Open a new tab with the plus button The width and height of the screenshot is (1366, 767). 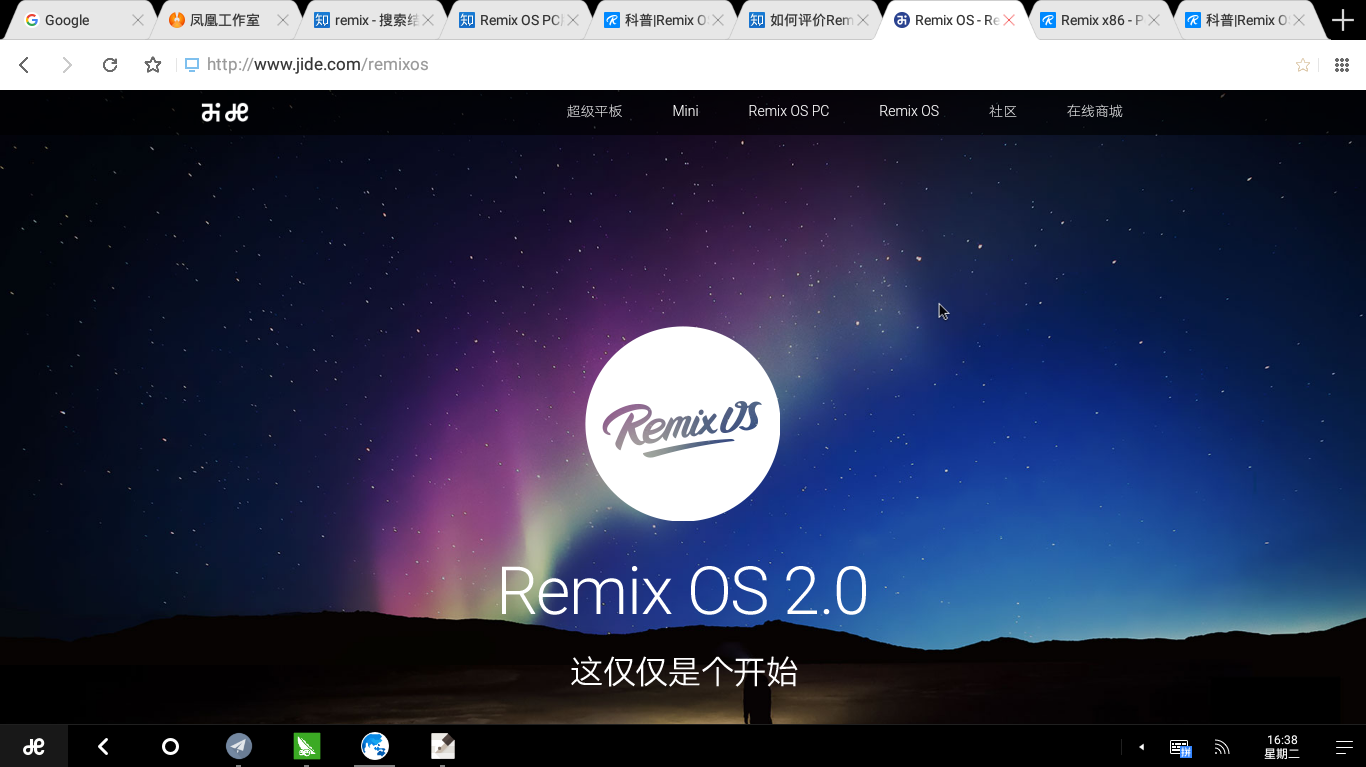pyautogui.click(x=1343, y=19)
